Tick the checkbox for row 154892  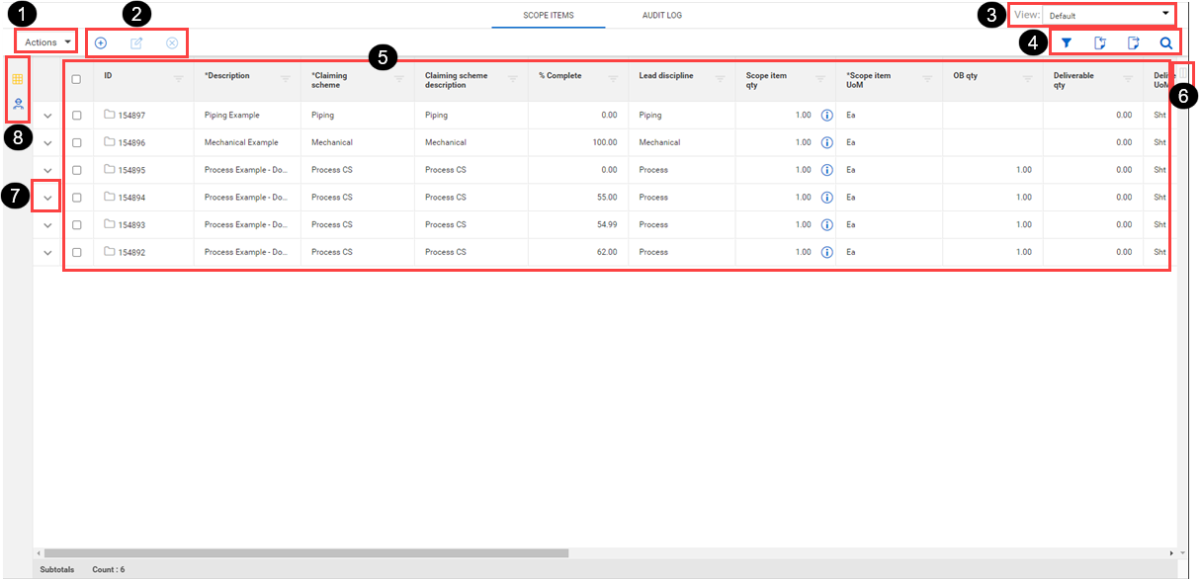77,252
